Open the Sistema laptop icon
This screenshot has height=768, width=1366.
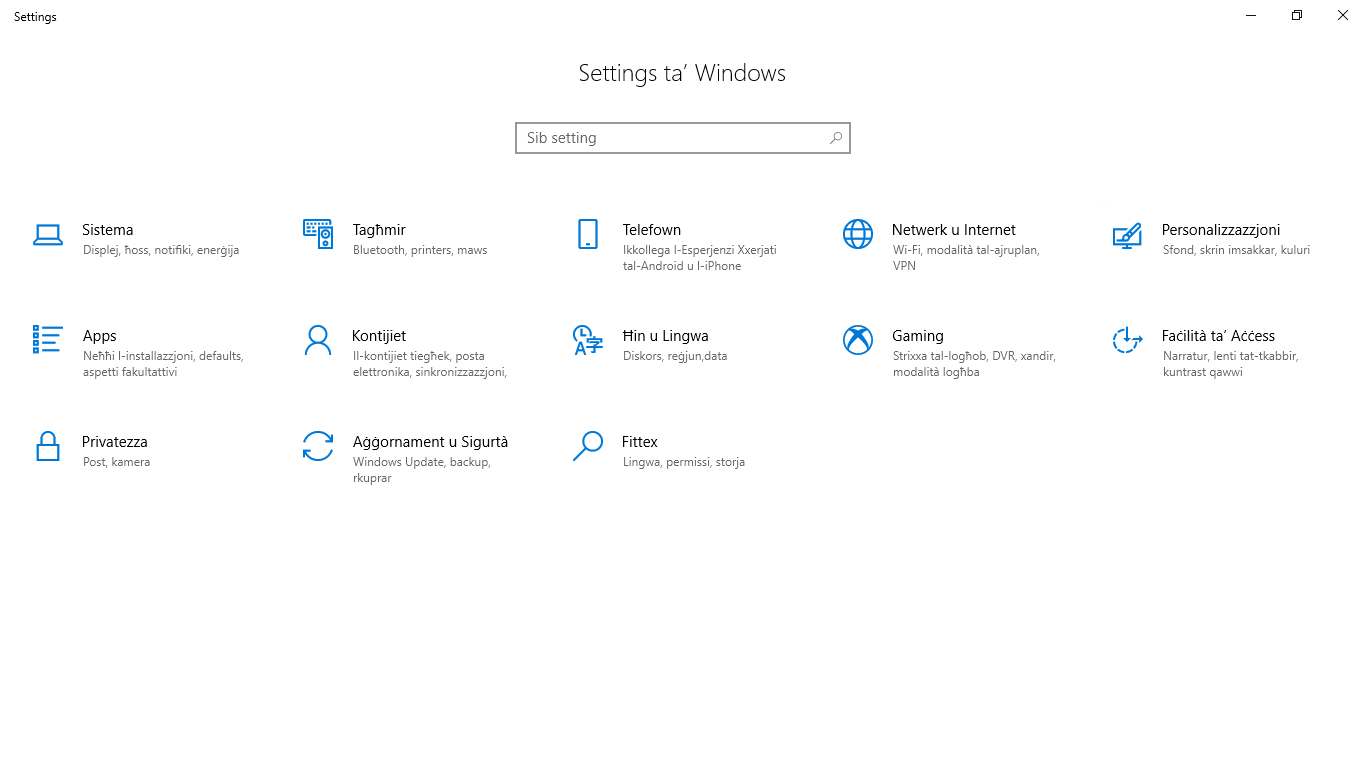(48, 235)
